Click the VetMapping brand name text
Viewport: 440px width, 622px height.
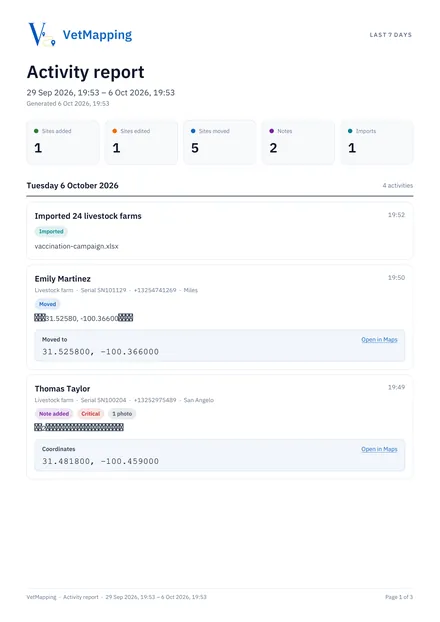tap(97, 35)
